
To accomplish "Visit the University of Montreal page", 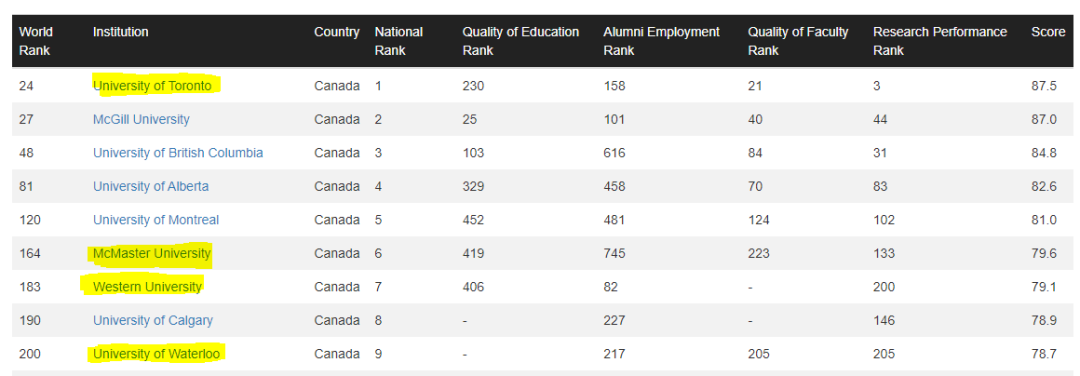I will [156, 220].
